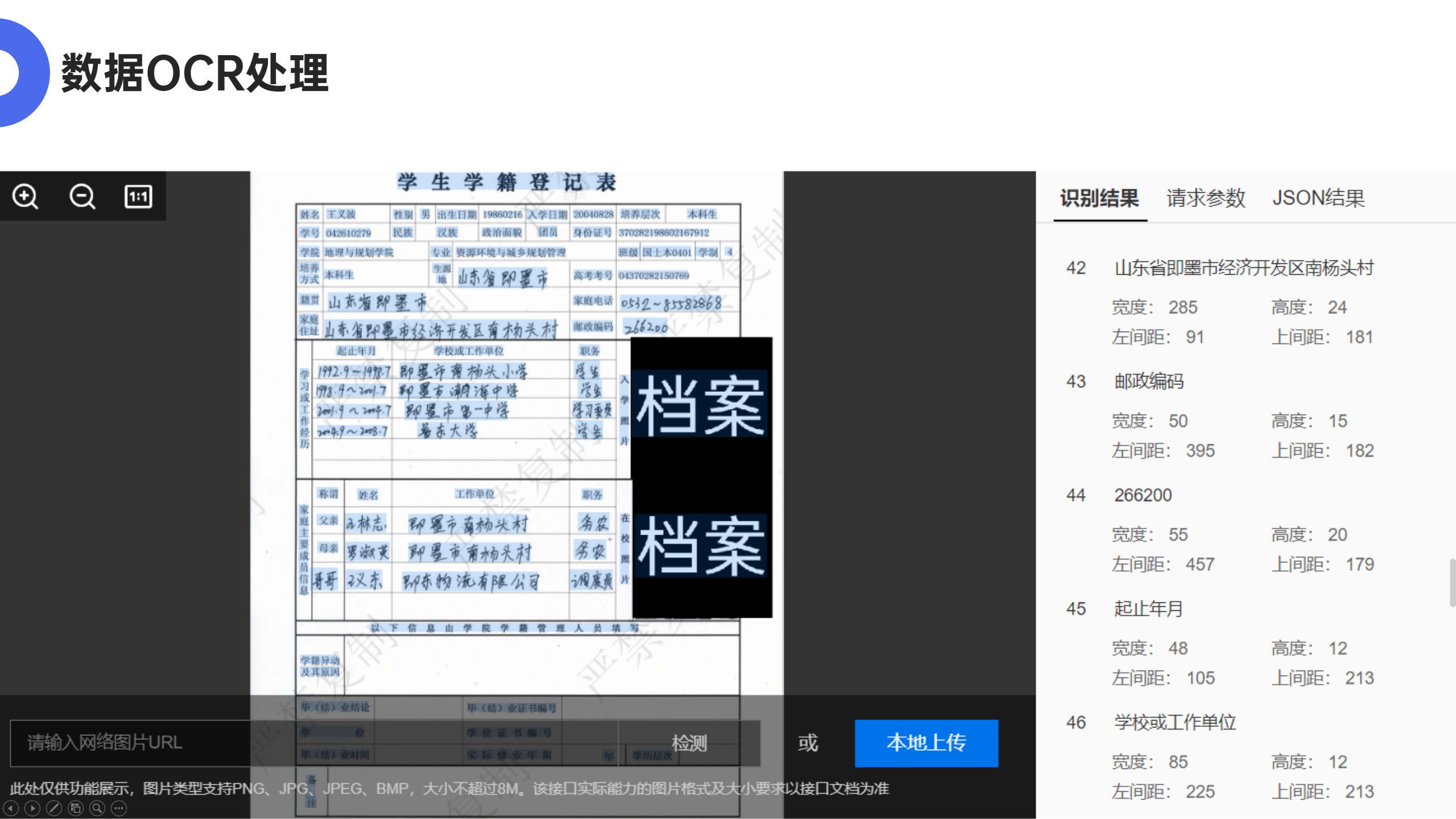Click the 本地上传 button

(926, 743)
